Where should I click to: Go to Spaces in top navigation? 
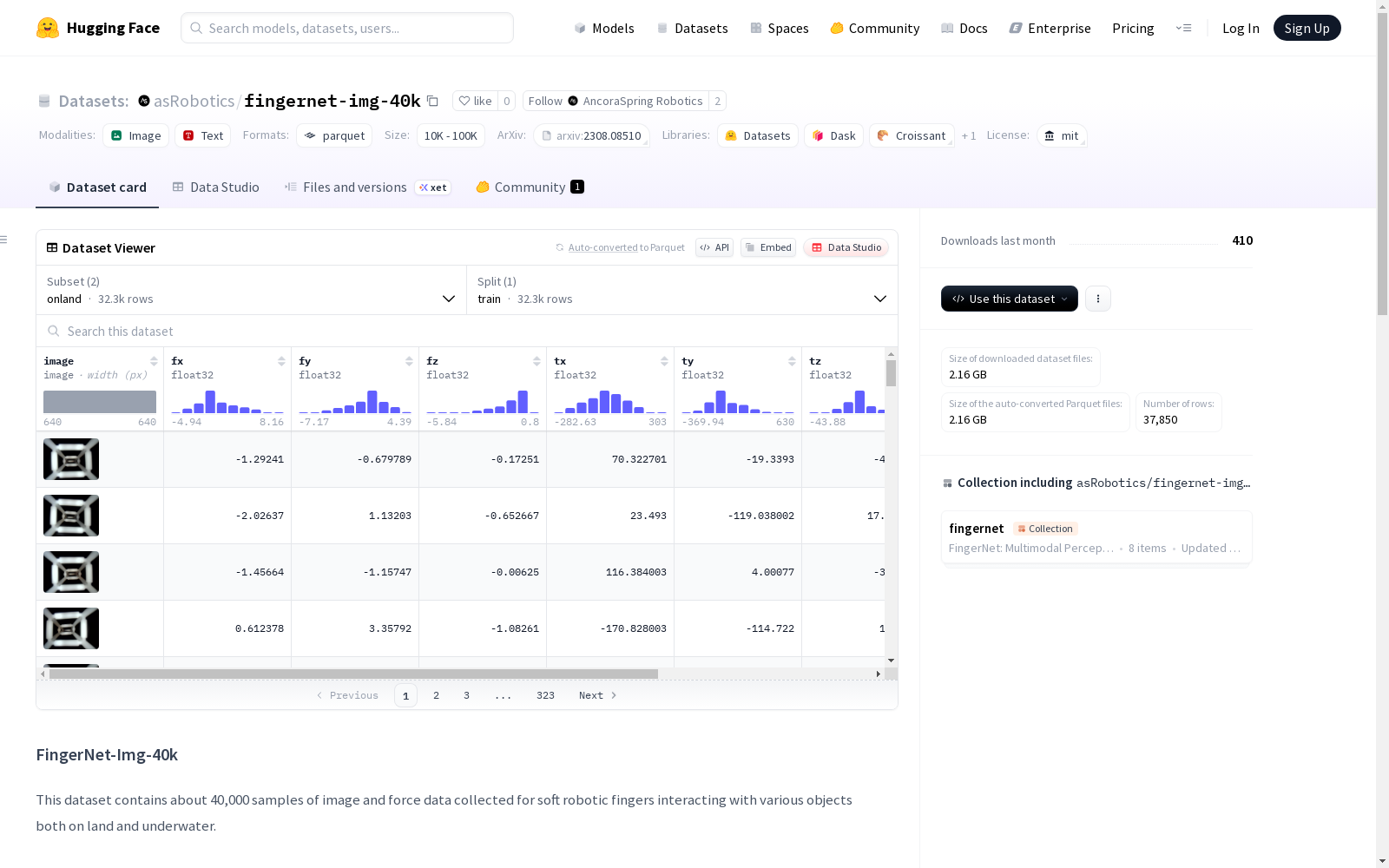(x=780, y=28)
